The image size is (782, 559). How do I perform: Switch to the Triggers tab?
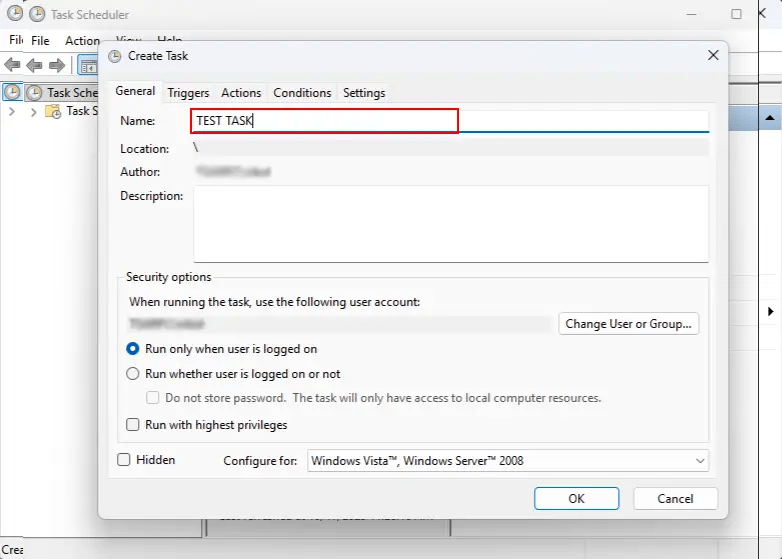click(188, 93)
